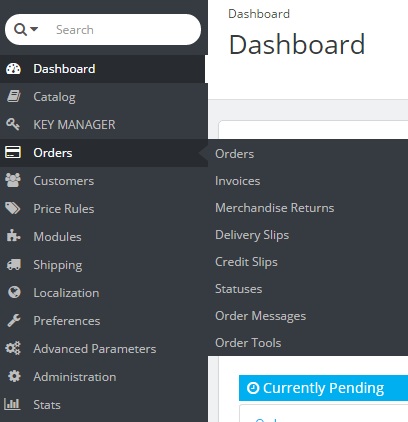The image size is (408, 422).
Task: Click the Preferences wrench icon
Action: (x=14, y=320)
